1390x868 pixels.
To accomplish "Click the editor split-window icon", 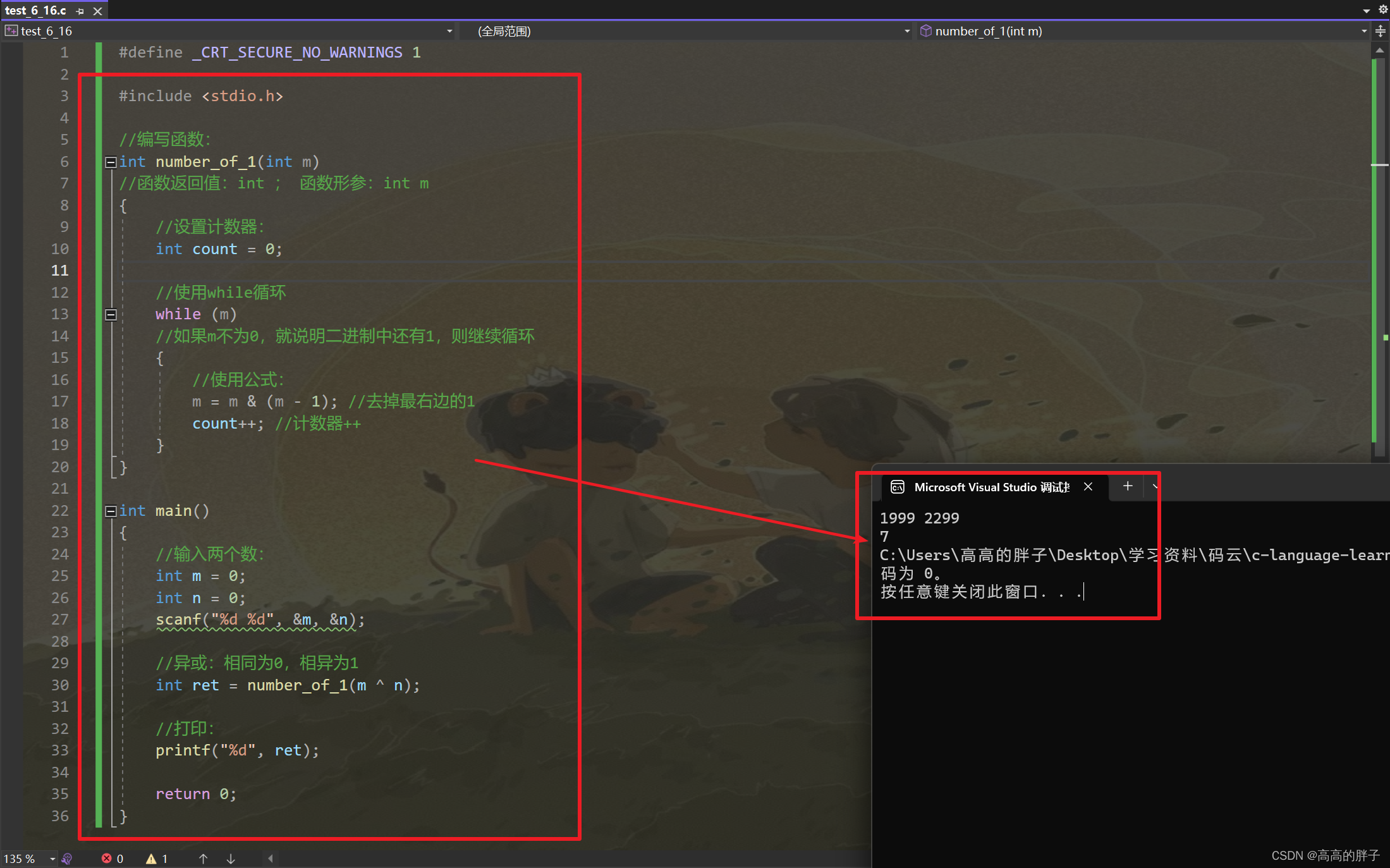I will (1381, 31).
